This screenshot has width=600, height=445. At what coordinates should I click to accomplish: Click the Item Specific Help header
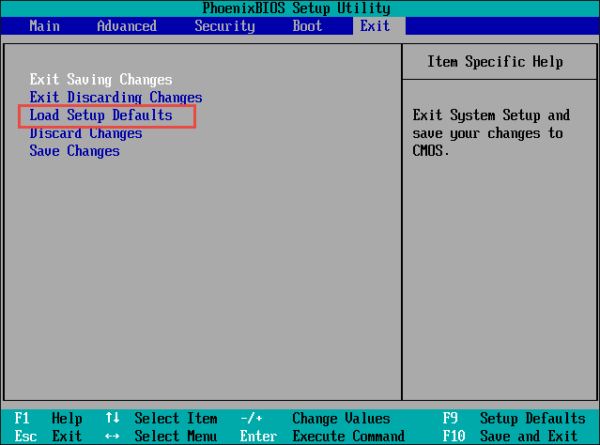point(495,62)
